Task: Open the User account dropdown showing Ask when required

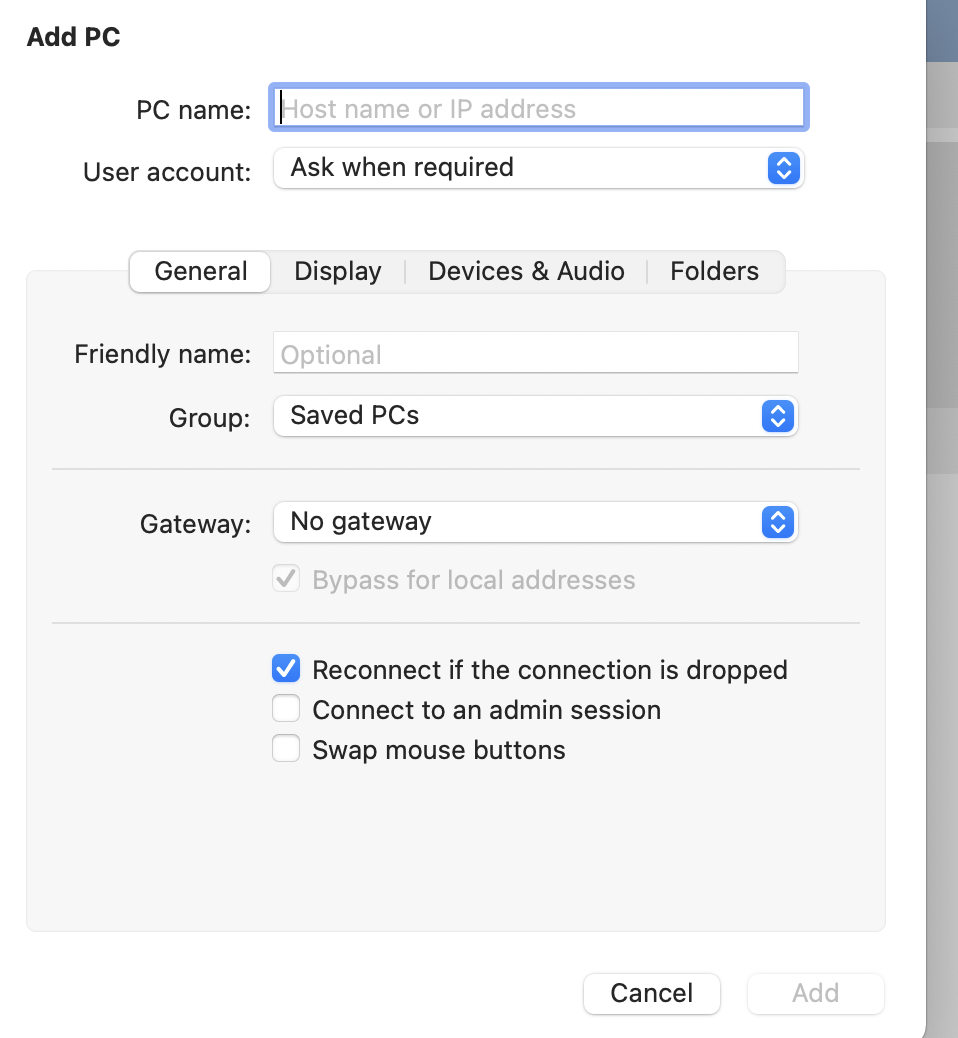Action: [x=537, y=168]
